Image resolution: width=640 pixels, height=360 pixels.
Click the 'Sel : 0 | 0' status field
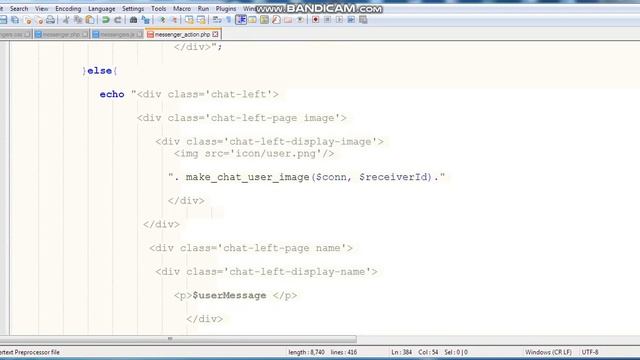(456, 352)
